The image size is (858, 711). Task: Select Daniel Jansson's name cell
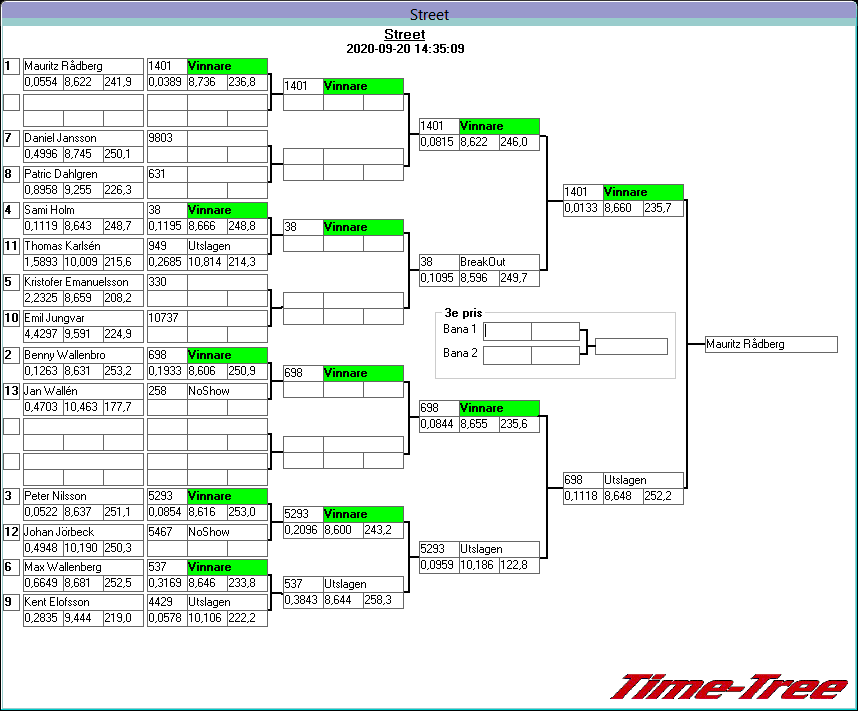pos(82,138)
